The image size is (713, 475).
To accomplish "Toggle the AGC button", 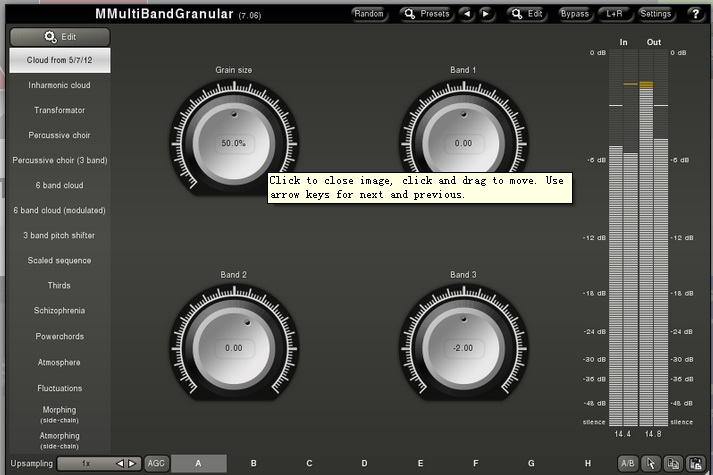I will point(156,464).
